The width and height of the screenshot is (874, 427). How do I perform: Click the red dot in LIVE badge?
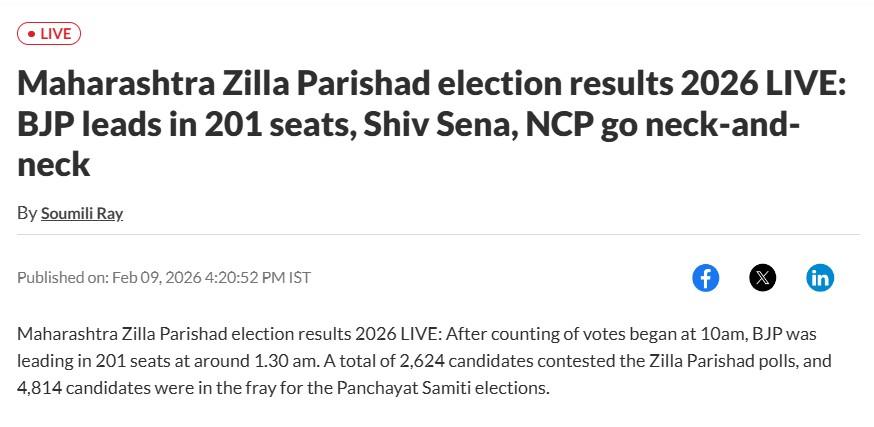click(31, 34)
